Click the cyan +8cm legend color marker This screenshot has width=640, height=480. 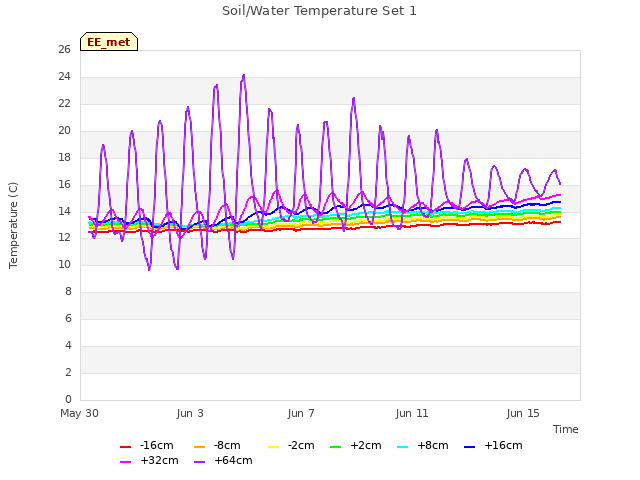[402, 447]
